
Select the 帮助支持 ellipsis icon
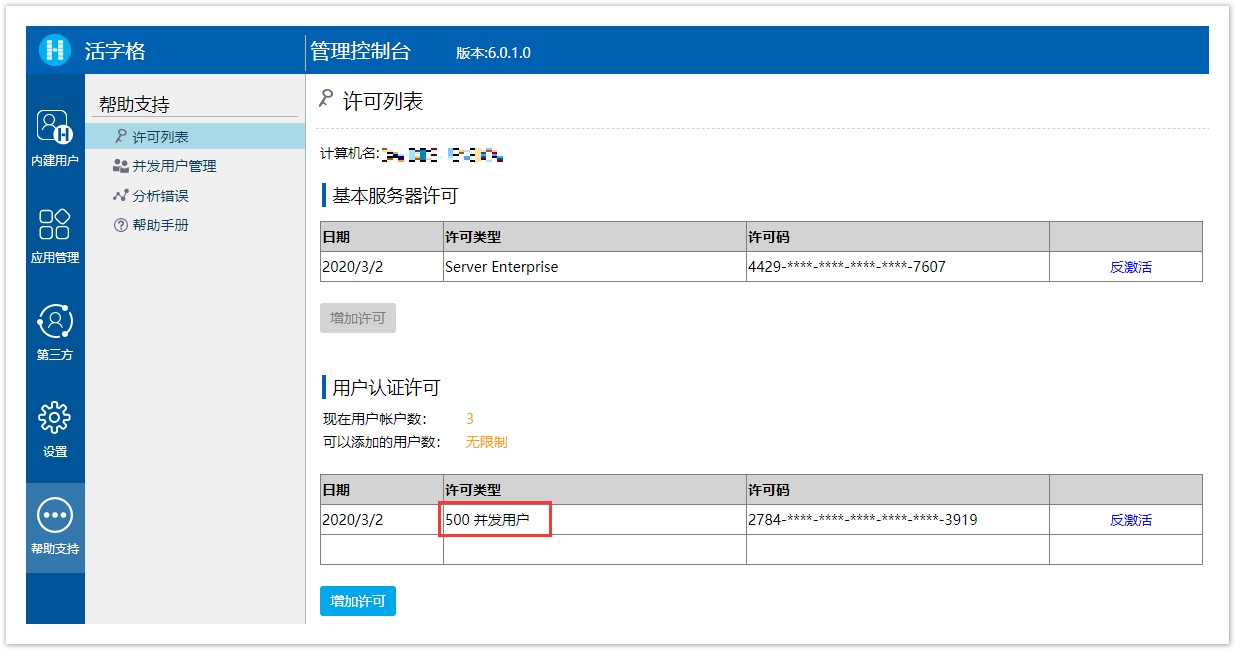click(x=55, y=515)
